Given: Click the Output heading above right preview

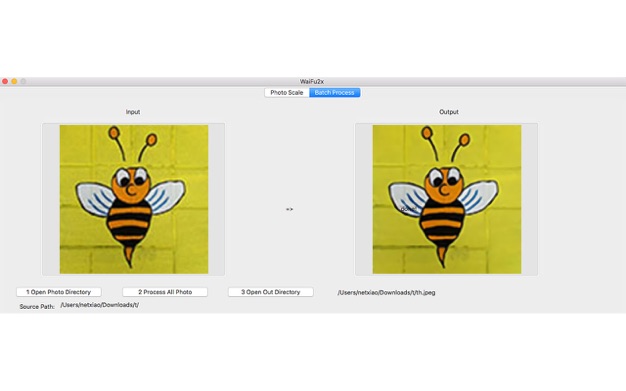Looking at the screenshot, I should [x=449, y=112].
